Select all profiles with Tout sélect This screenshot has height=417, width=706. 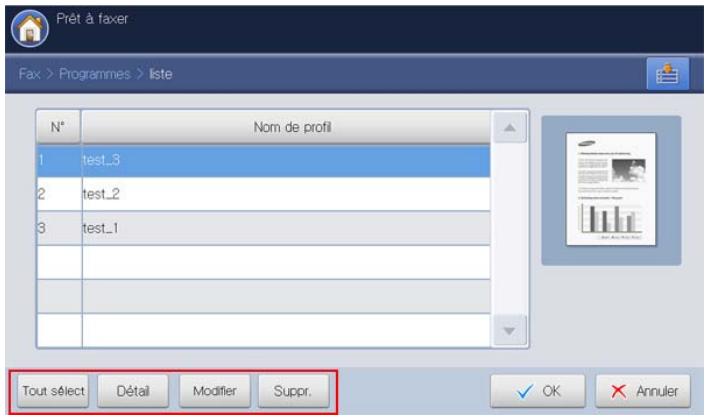tap(53, 391)
